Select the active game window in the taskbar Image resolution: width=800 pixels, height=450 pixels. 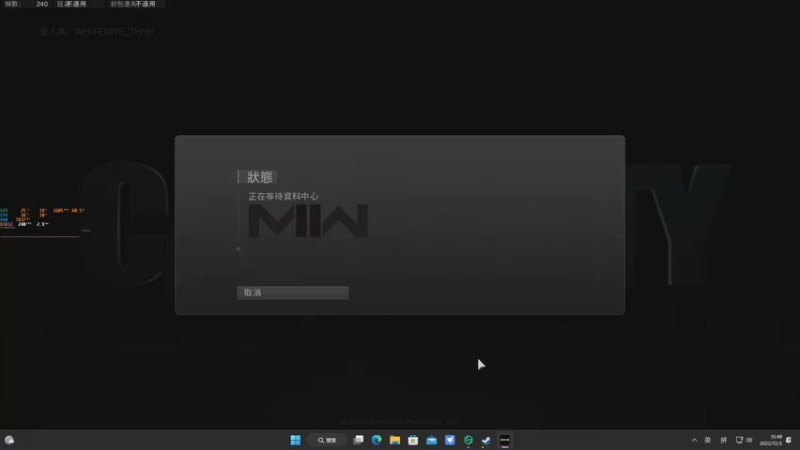(505, 440)
